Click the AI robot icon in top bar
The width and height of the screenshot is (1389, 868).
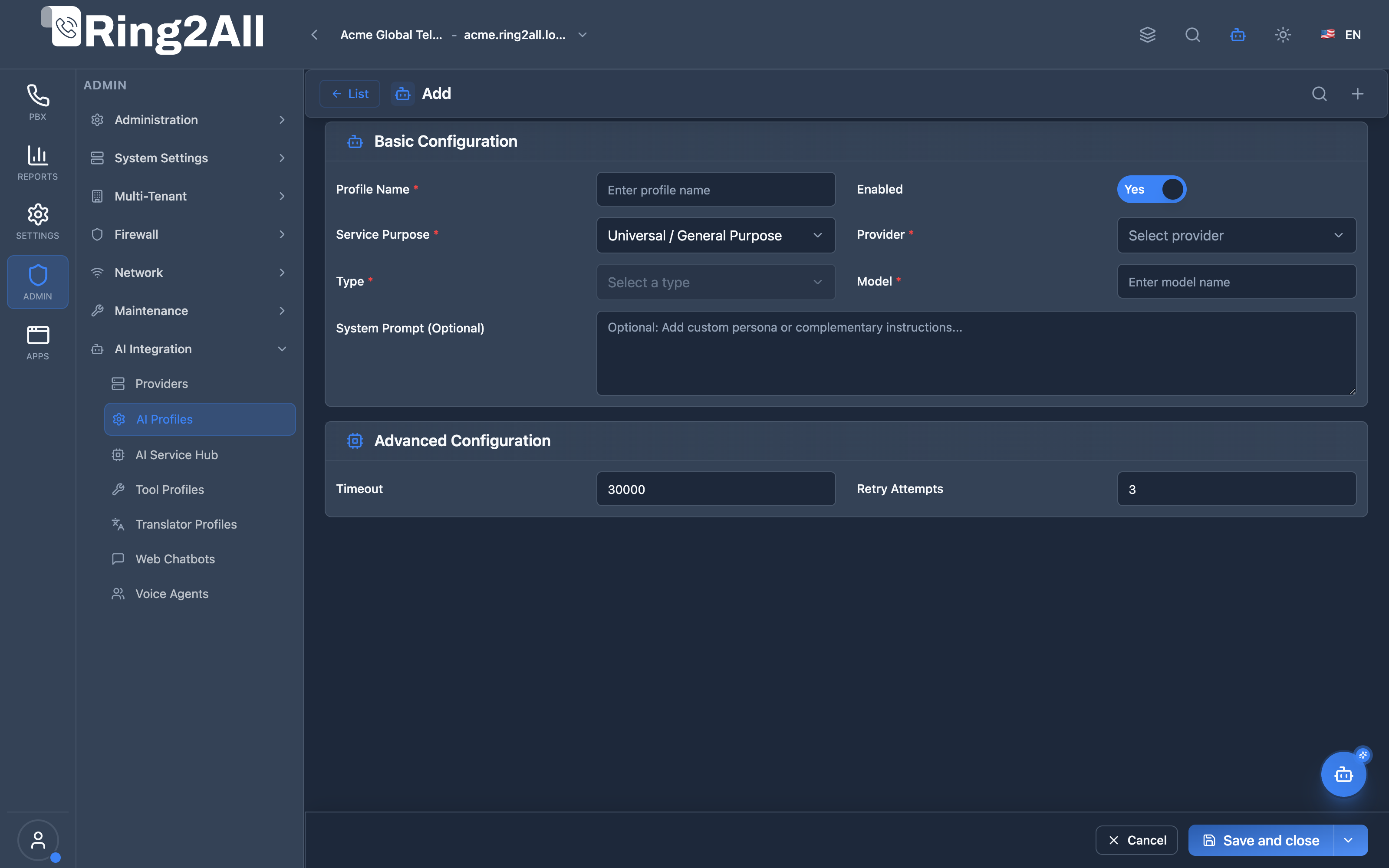1238,35
